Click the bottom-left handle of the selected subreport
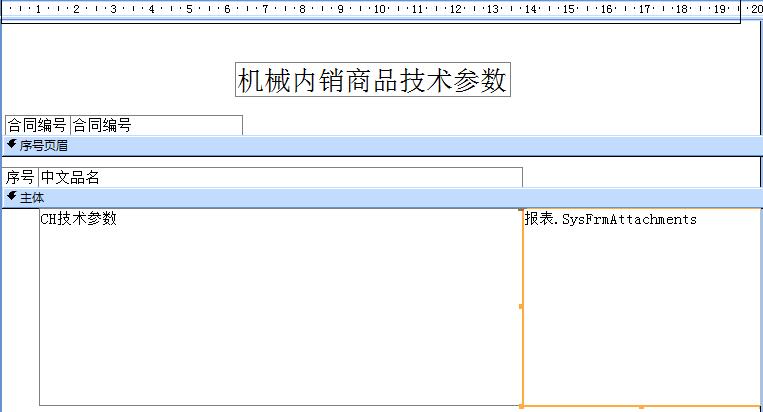 [522, 406]
